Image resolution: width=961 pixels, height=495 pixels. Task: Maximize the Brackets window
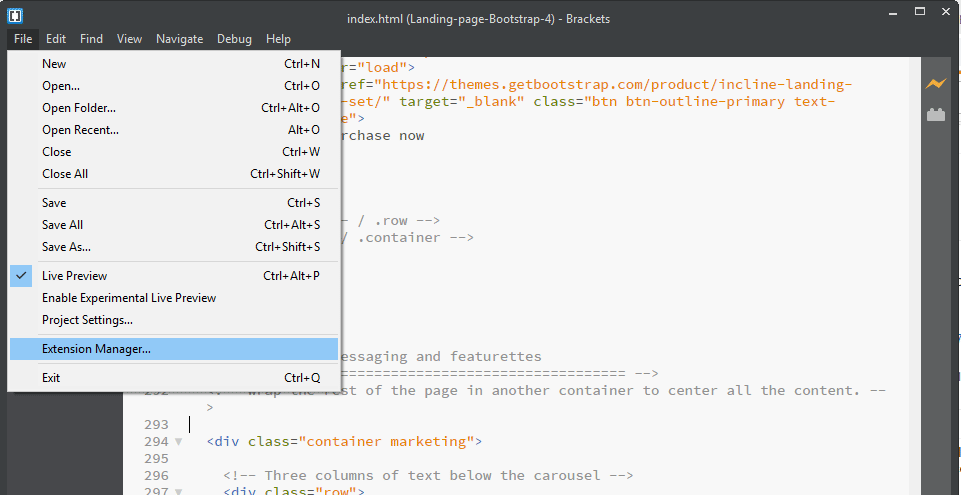pyautogui.click(x=920, y=11)
